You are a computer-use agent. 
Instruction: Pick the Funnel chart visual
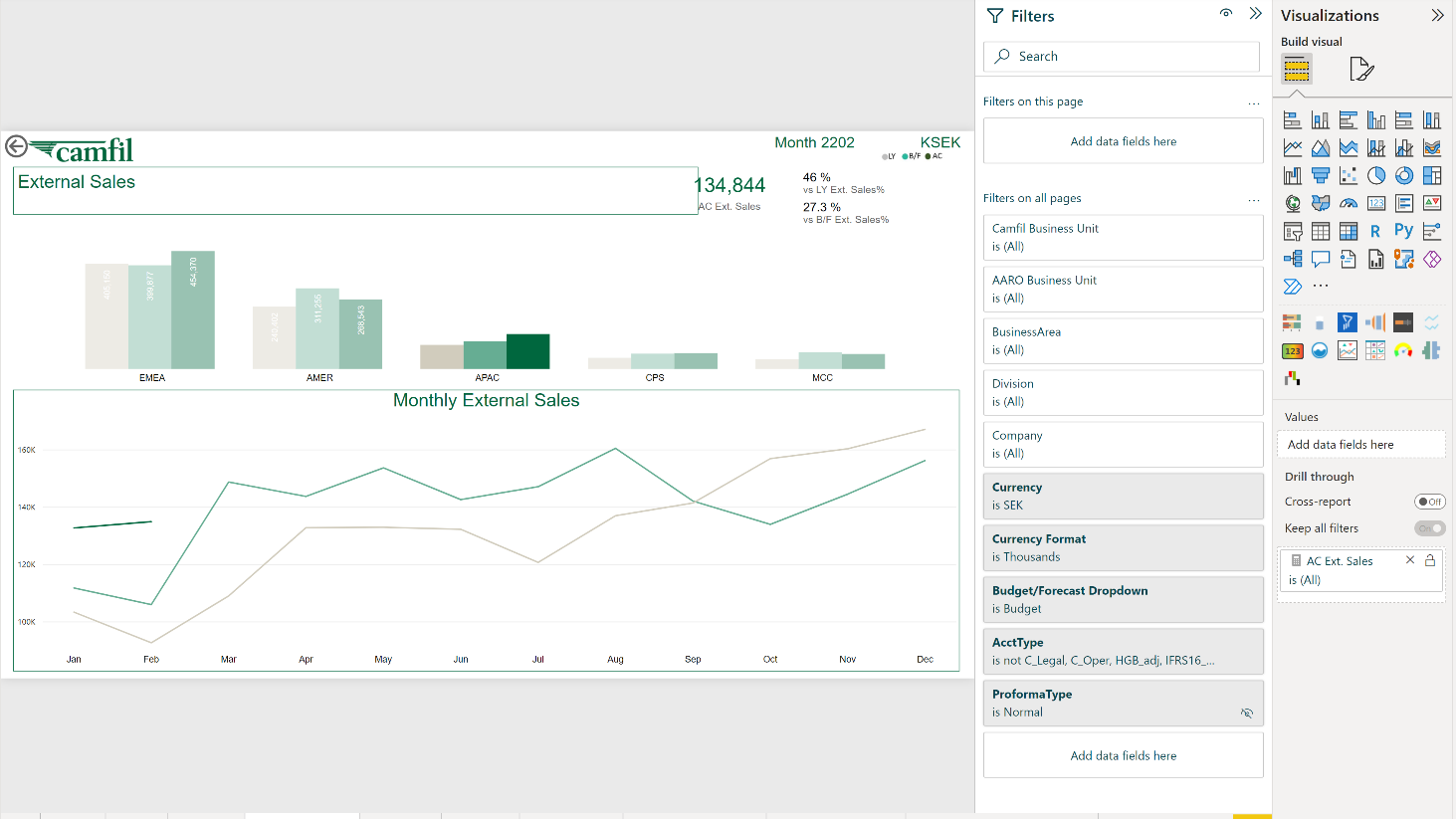pyautogui.click(x=1321, y=176)
